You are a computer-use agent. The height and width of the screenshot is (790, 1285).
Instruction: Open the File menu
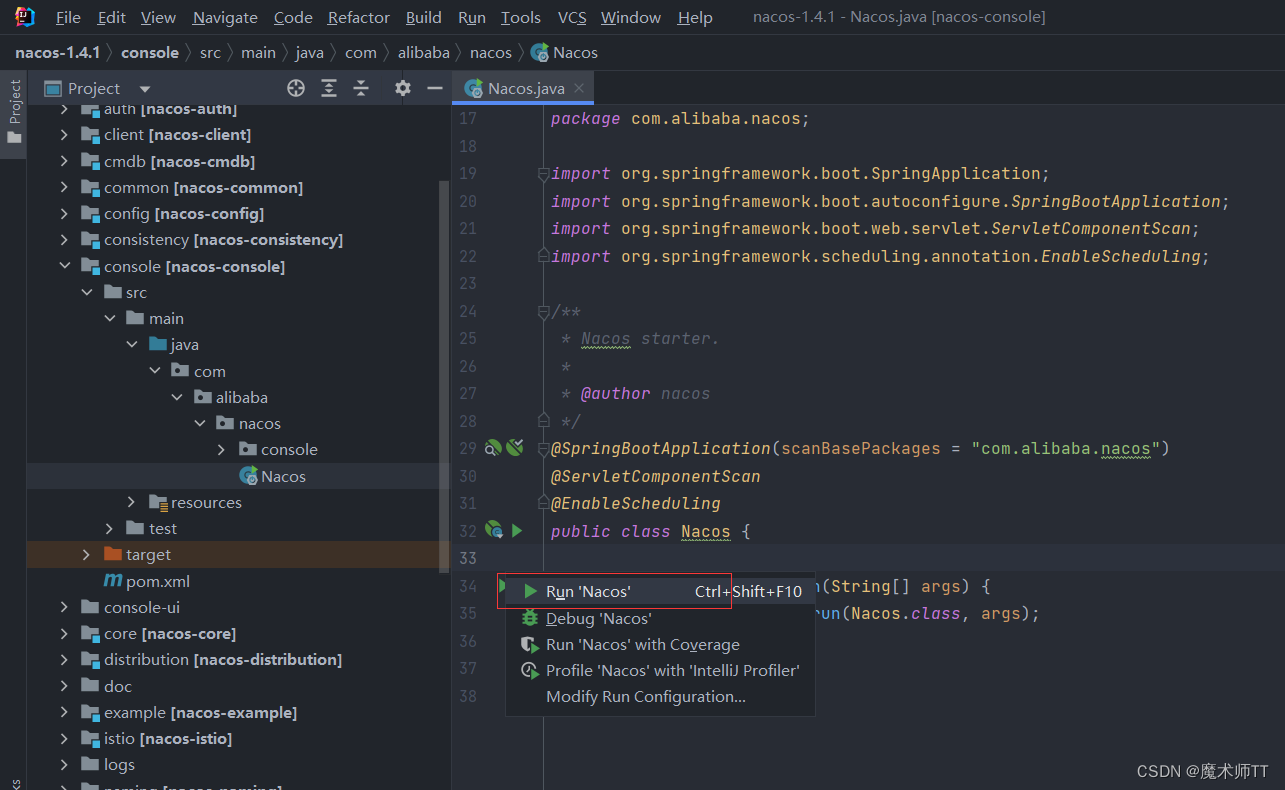coord(68,17)
